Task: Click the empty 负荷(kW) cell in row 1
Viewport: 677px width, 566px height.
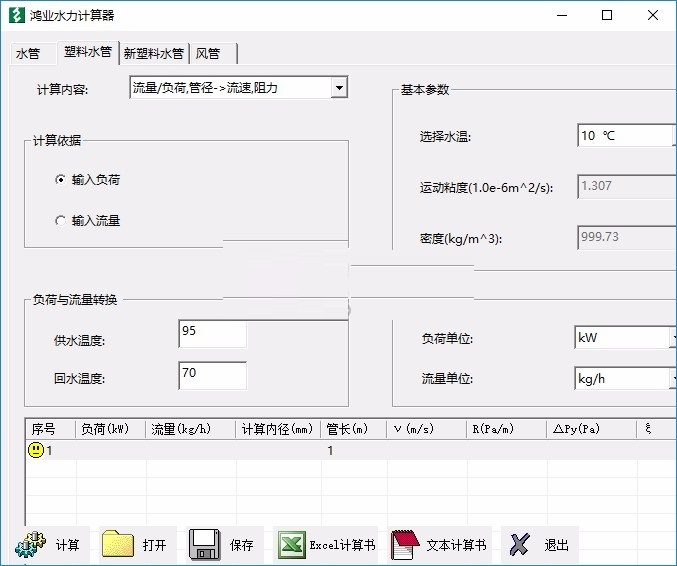Action: pyautogui.click(x=111, y=450)
